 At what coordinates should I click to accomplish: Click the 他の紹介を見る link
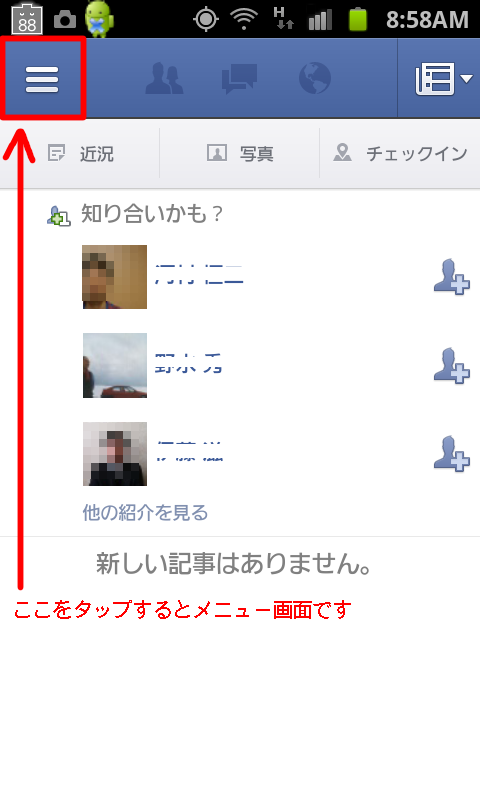[x=145, y=512]
